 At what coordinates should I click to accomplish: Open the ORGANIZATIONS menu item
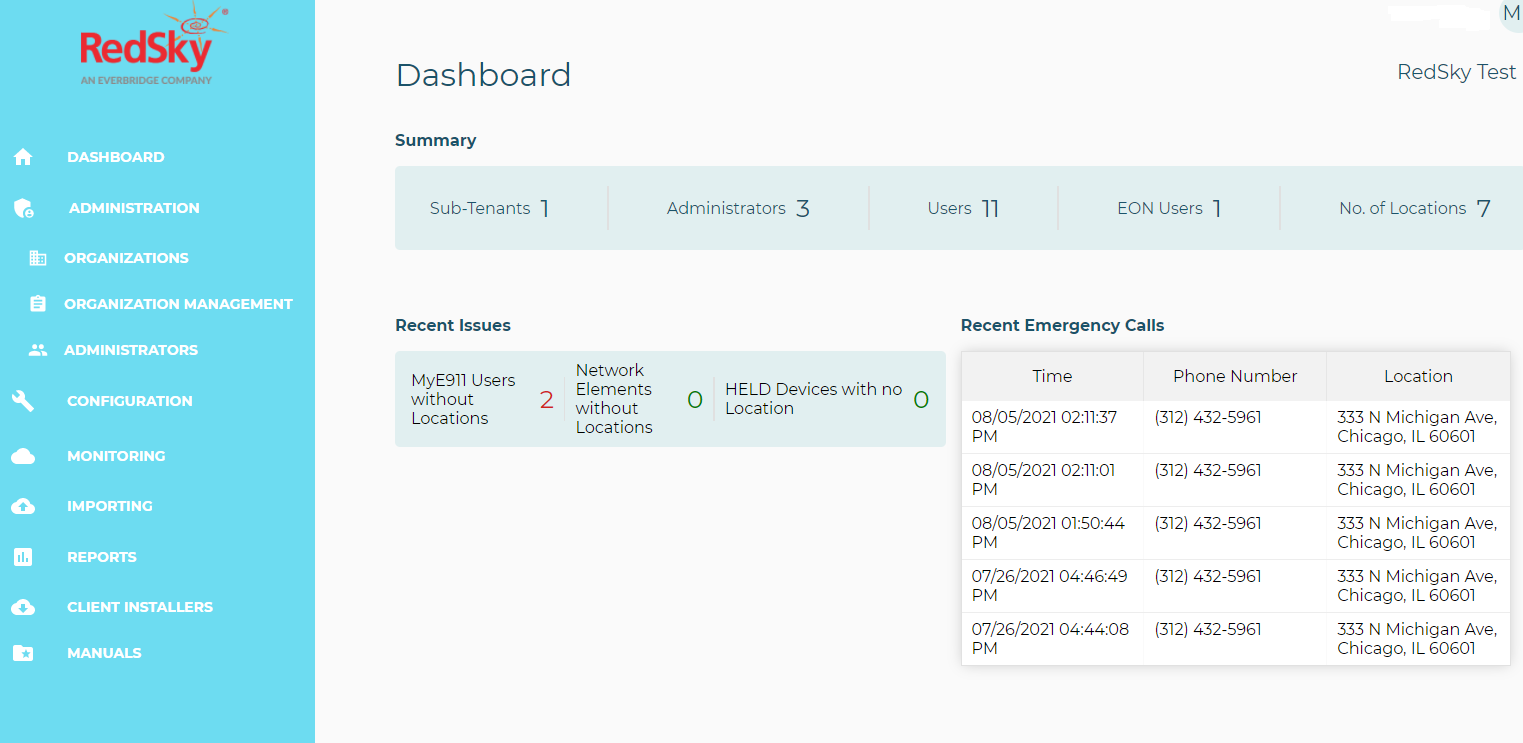(x=126, y=258)
